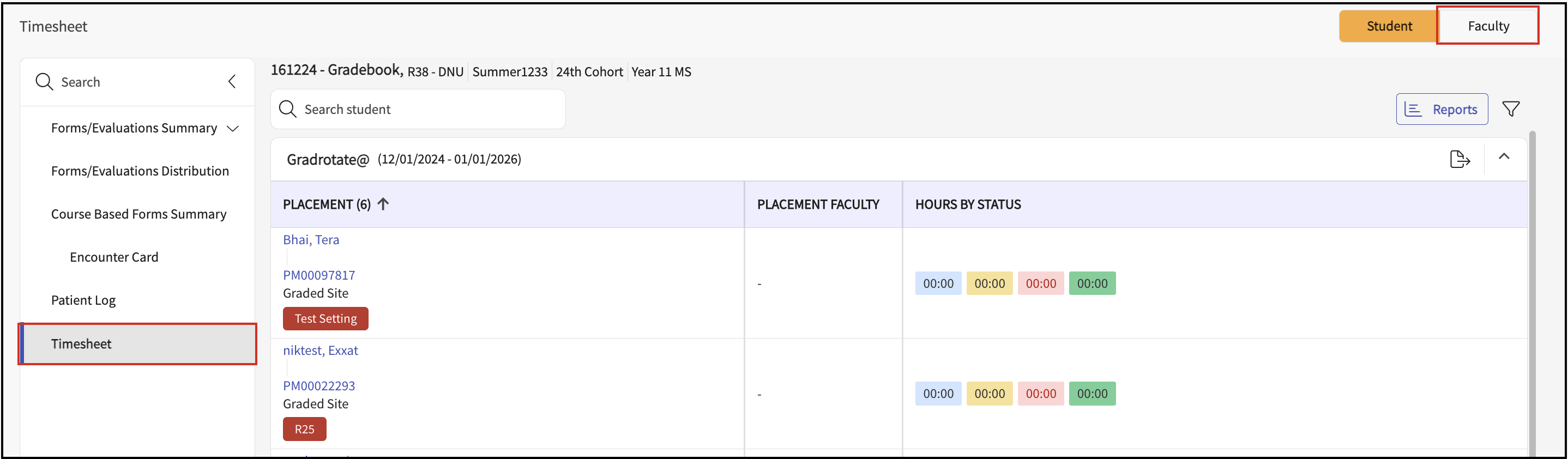Go to Encounter Card
The height and width of the screenshot is (459, 1568).
pos(114,257)
